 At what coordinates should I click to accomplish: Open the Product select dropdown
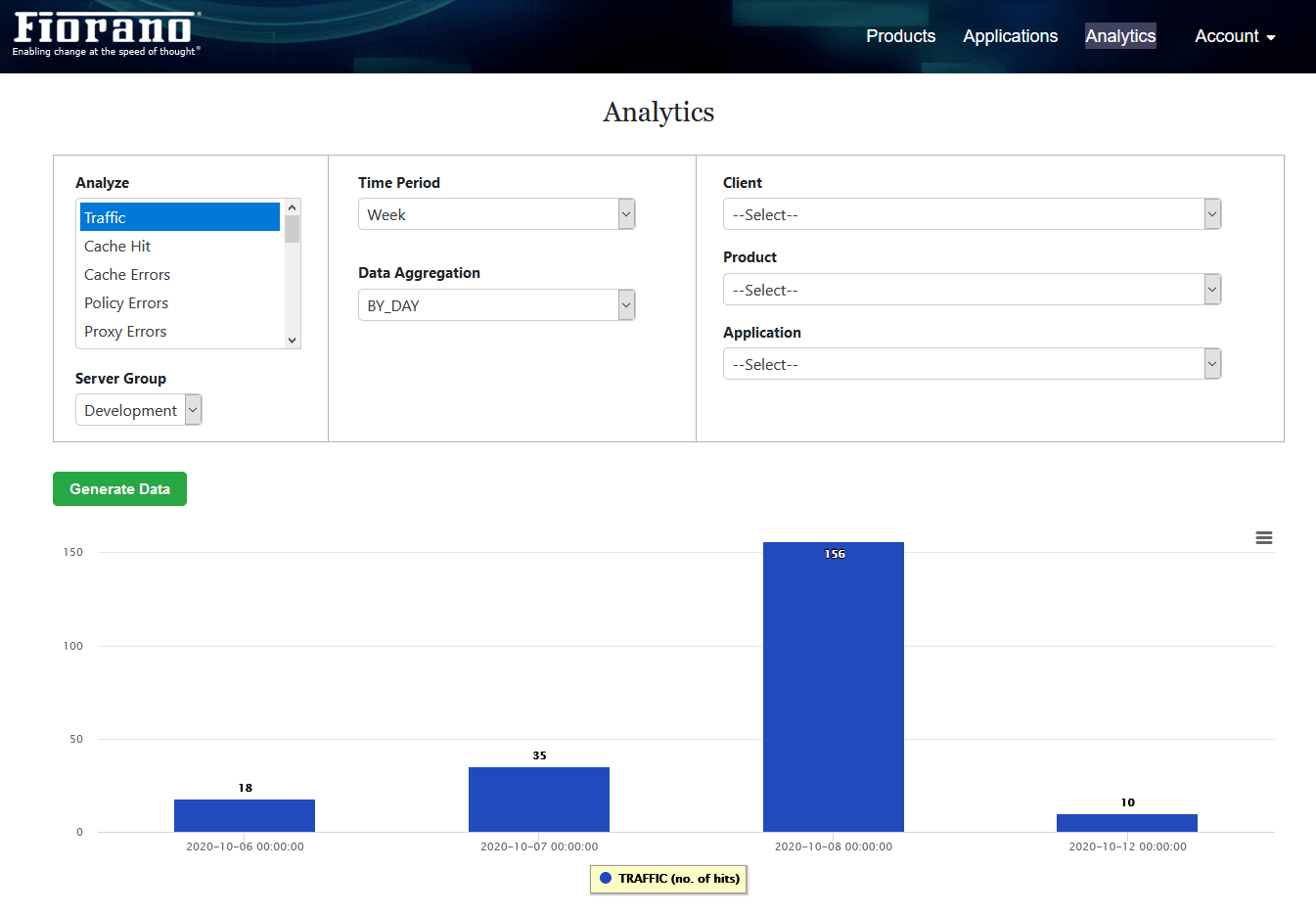(x=972, y=290)
